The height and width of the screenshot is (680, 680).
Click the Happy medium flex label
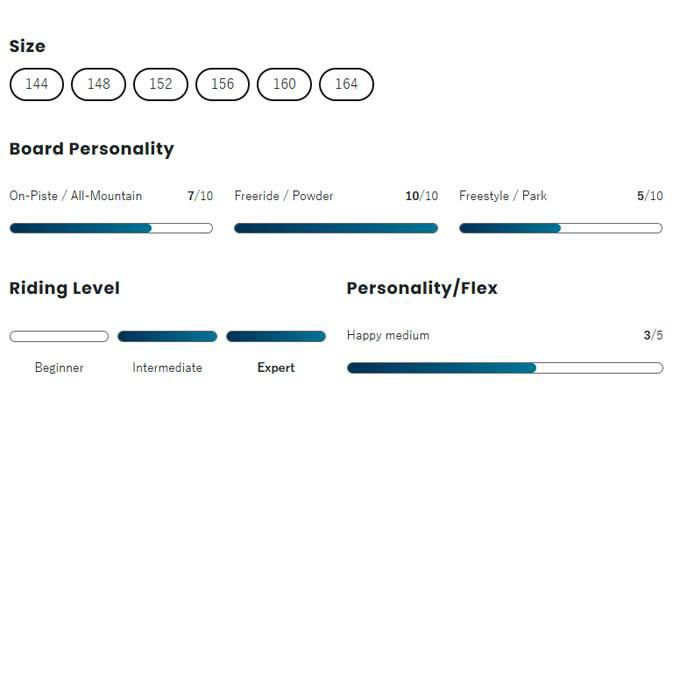[x=388, y=336]
